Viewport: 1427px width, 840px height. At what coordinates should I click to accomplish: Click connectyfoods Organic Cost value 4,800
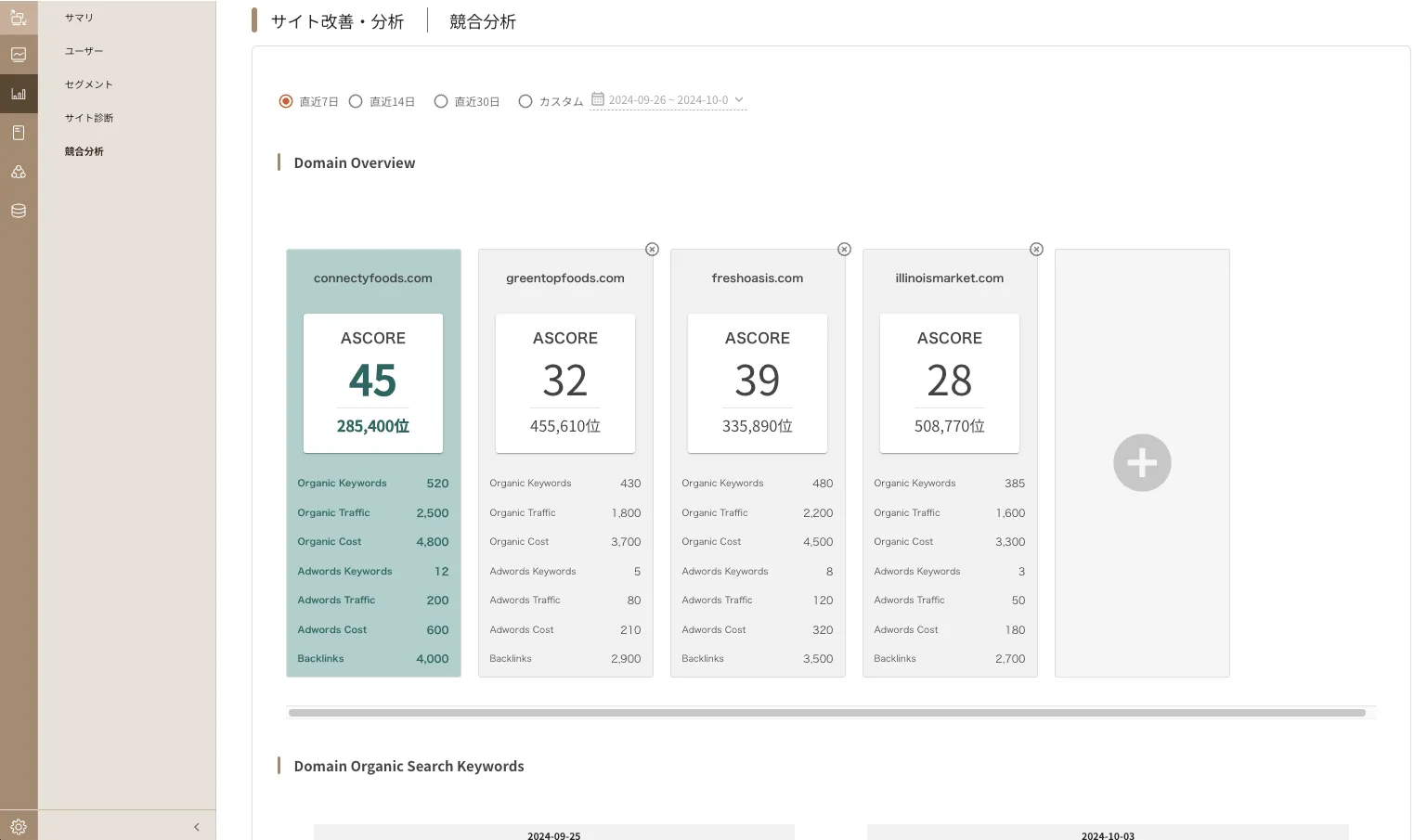(x=433, y=542)
